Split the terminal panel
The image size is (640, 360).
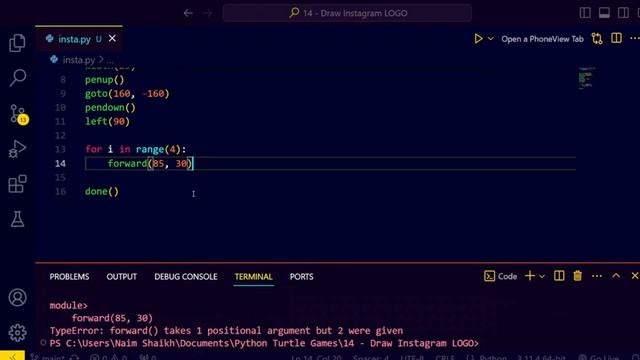coord(559,276)
